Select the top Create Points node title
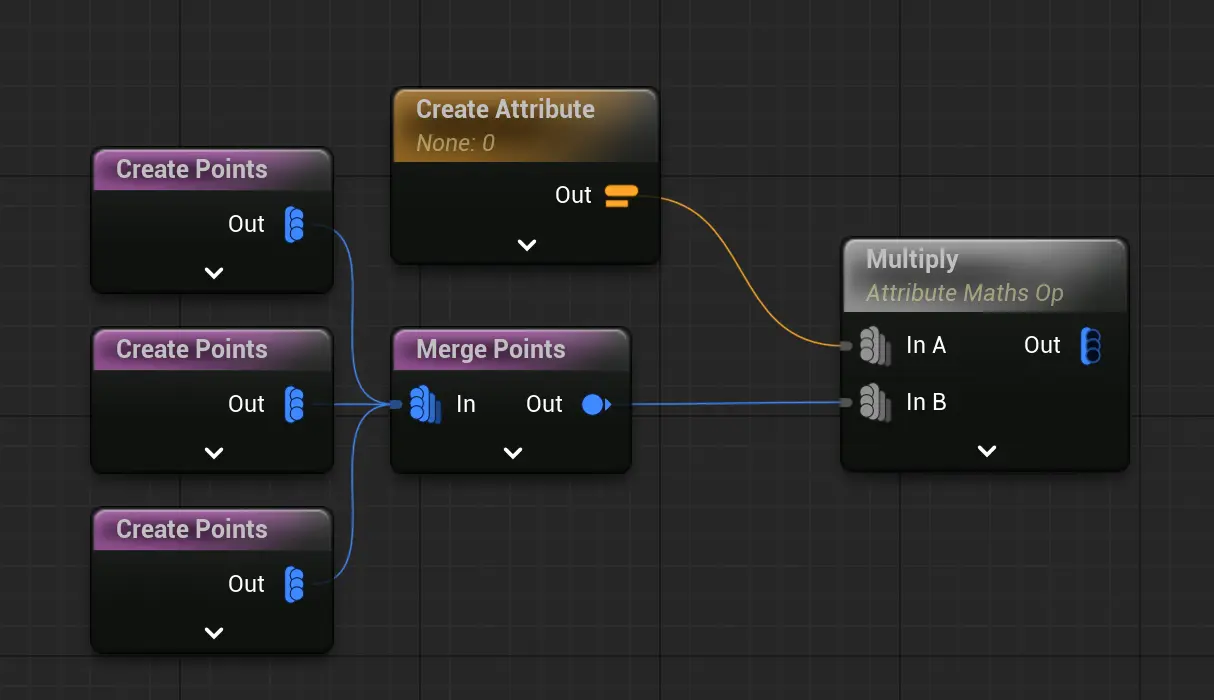Viewport: 1214px width, 700px height. [x=192, y=170]
